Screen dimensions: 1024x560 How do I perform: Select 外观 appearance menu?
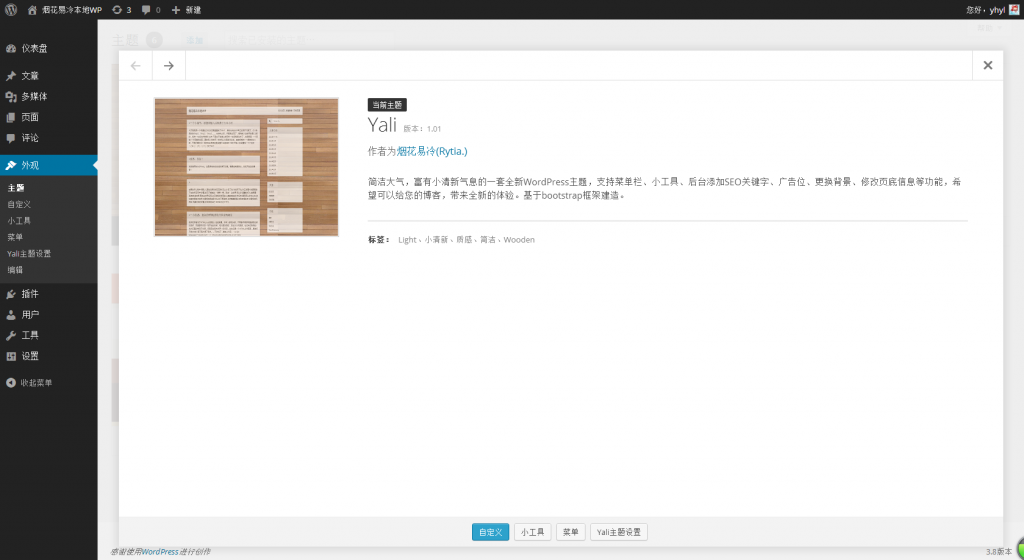(48, 165)
